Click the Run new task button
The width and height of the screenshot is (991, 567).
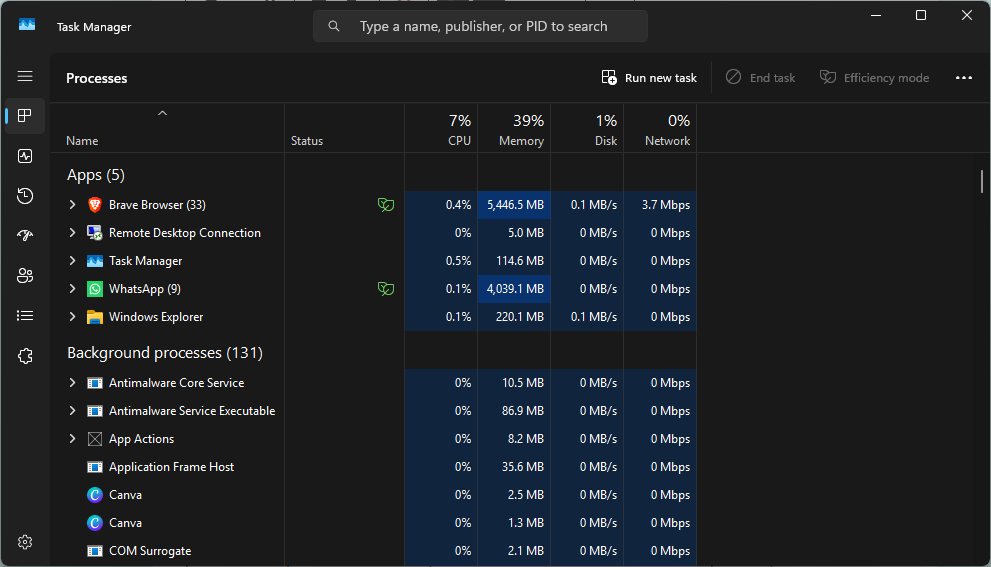(649, 78)
